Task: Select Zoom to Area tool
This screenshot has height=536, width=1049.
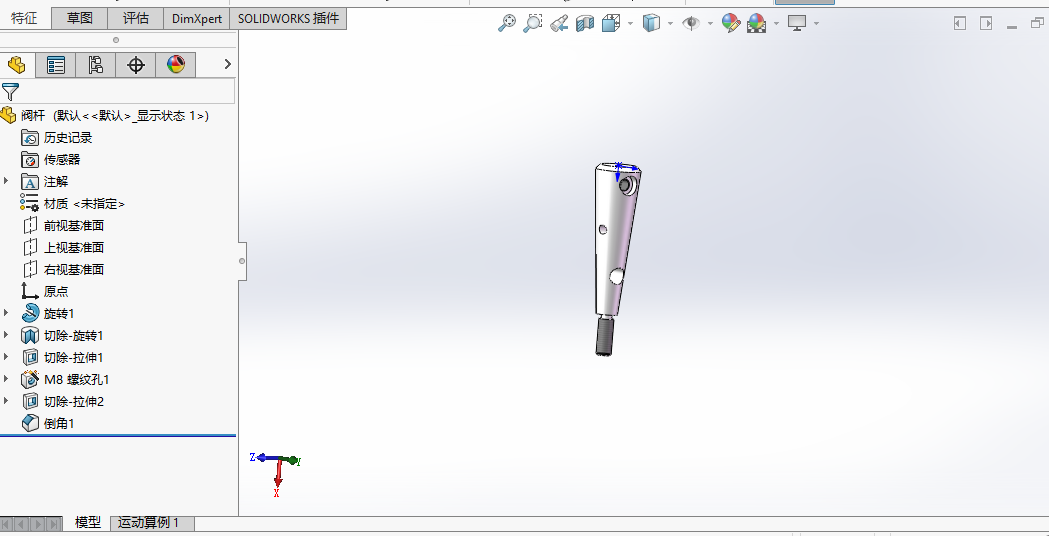Action: 533,23
